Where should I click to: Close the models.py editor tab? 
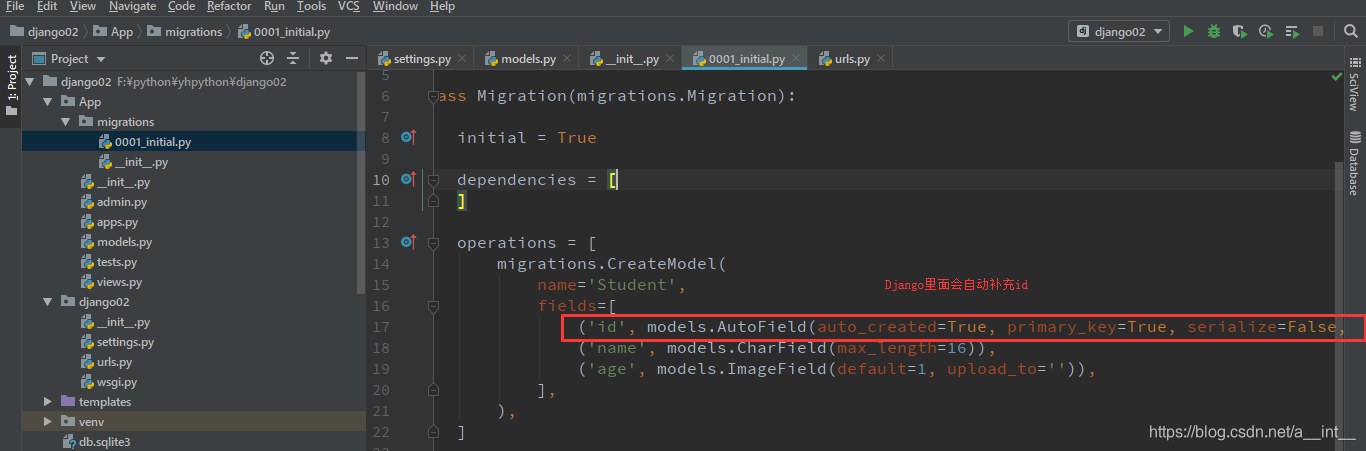tap(567, 59)
